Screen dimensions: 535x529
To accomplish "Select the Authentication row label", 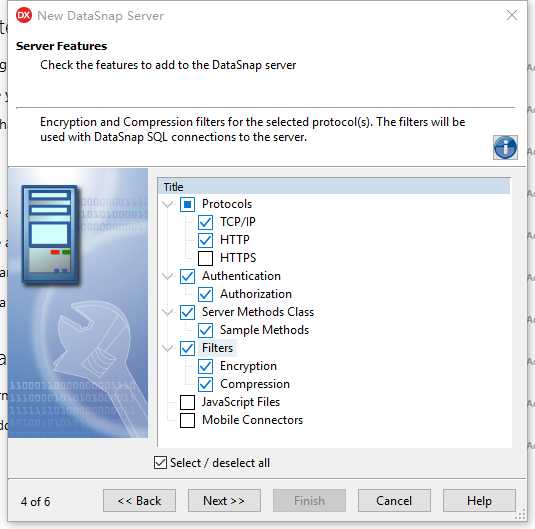I will 241,276.
